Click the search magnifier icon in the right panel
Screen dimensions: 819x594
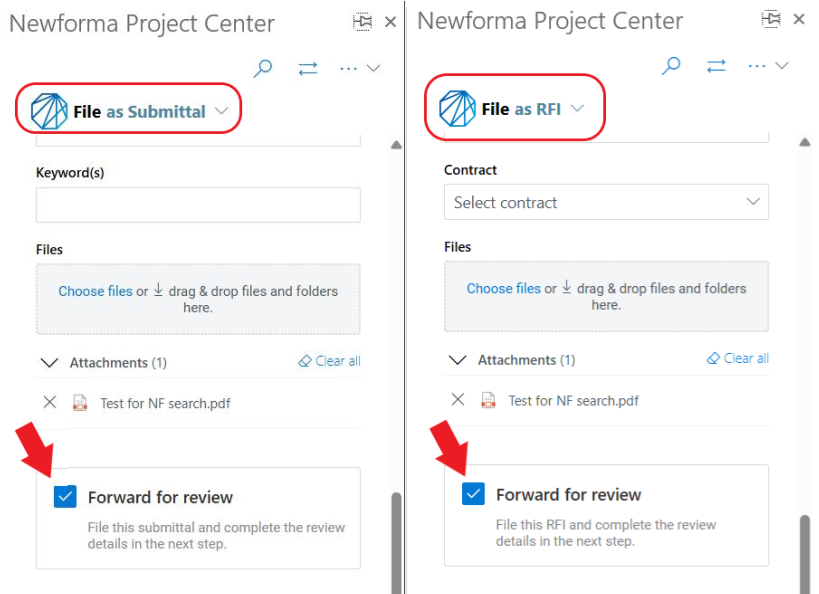click(671, 66)
